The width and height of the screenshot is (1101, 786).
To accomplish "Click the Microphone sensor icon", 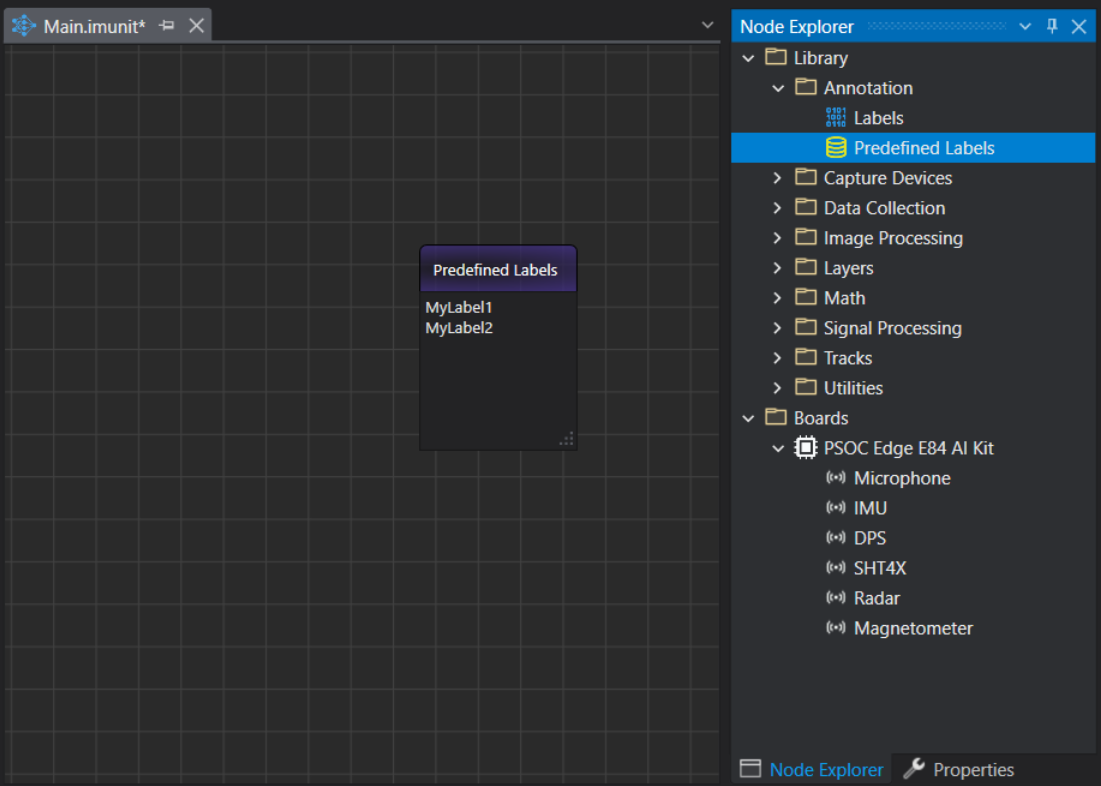I will (x=836, y=478).
